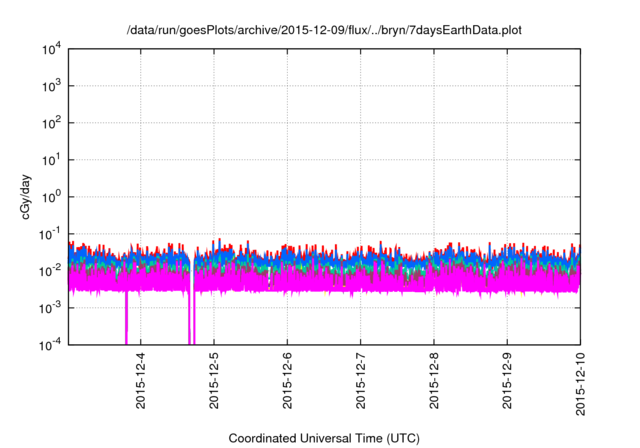Click the 2015-12-7 date tick label

tap(361, 381)
